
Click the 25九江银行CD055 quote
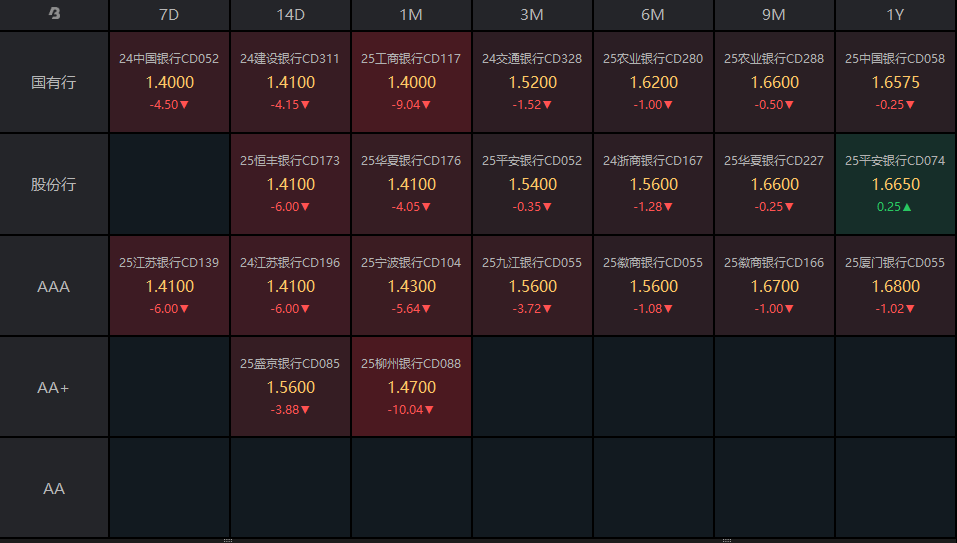tap(532, 286)
